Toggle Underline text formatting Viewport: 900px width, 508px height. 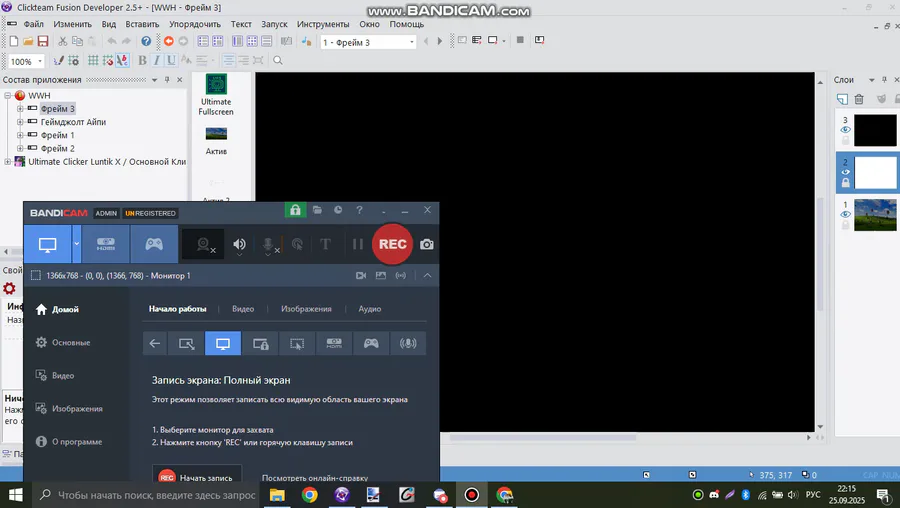tap(170, 60)
